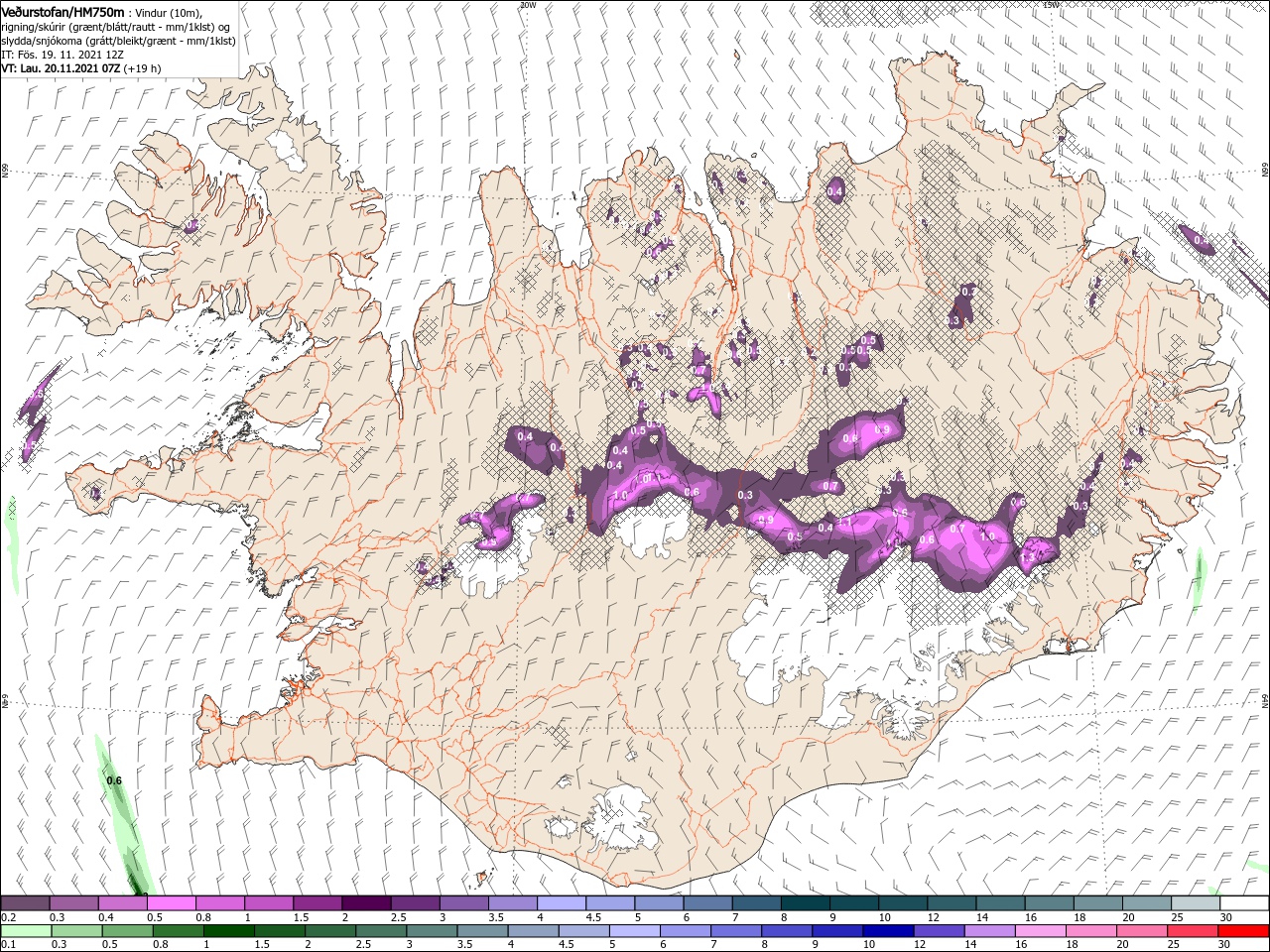Pick the white swatch after 30 in snow row
The width and height of the screenshot is (1270, 952).
pyautogui.click(x=1244, y=903)
